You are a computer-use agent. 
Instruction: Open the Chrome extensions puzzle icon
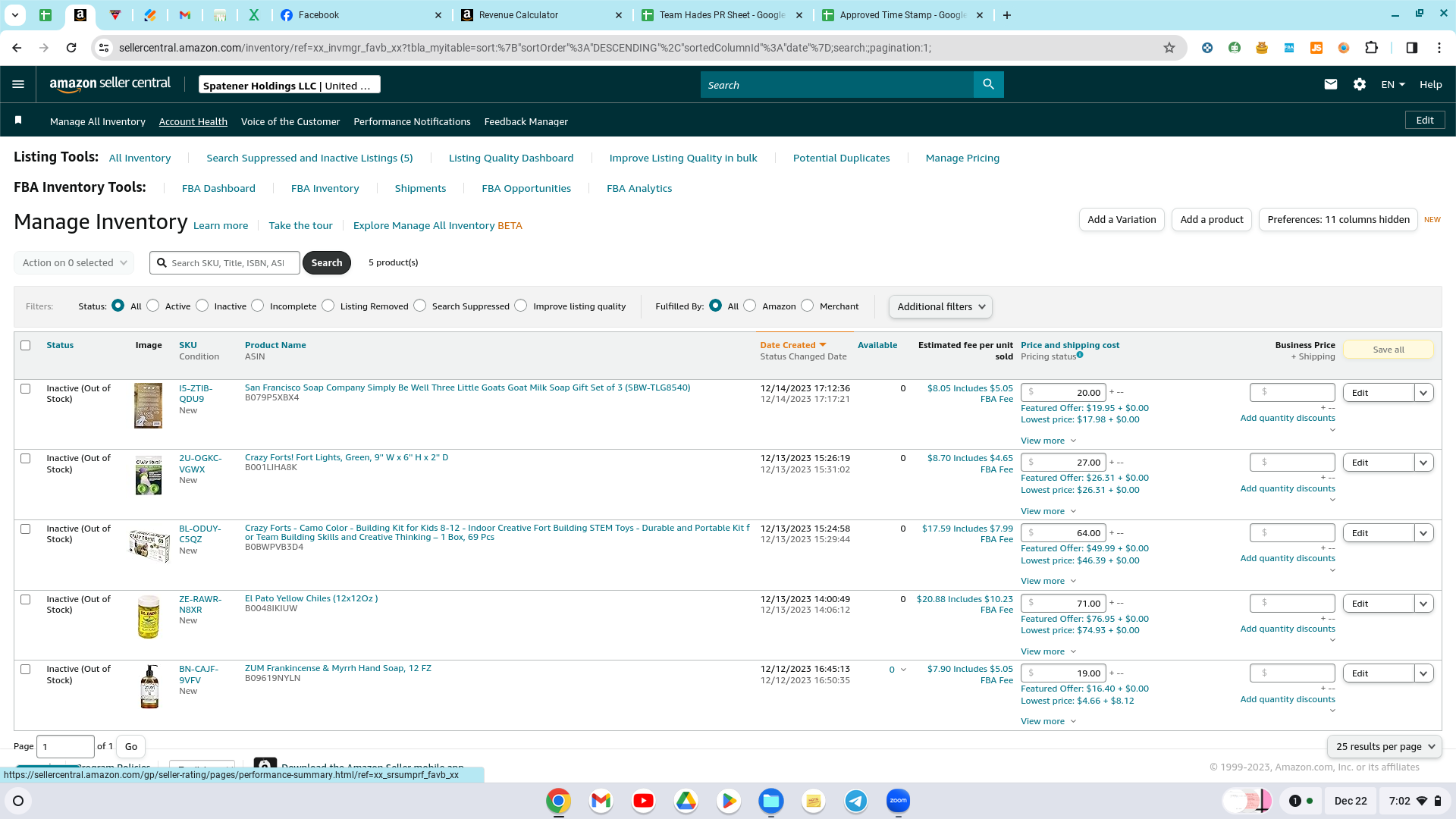(1371, 48)
